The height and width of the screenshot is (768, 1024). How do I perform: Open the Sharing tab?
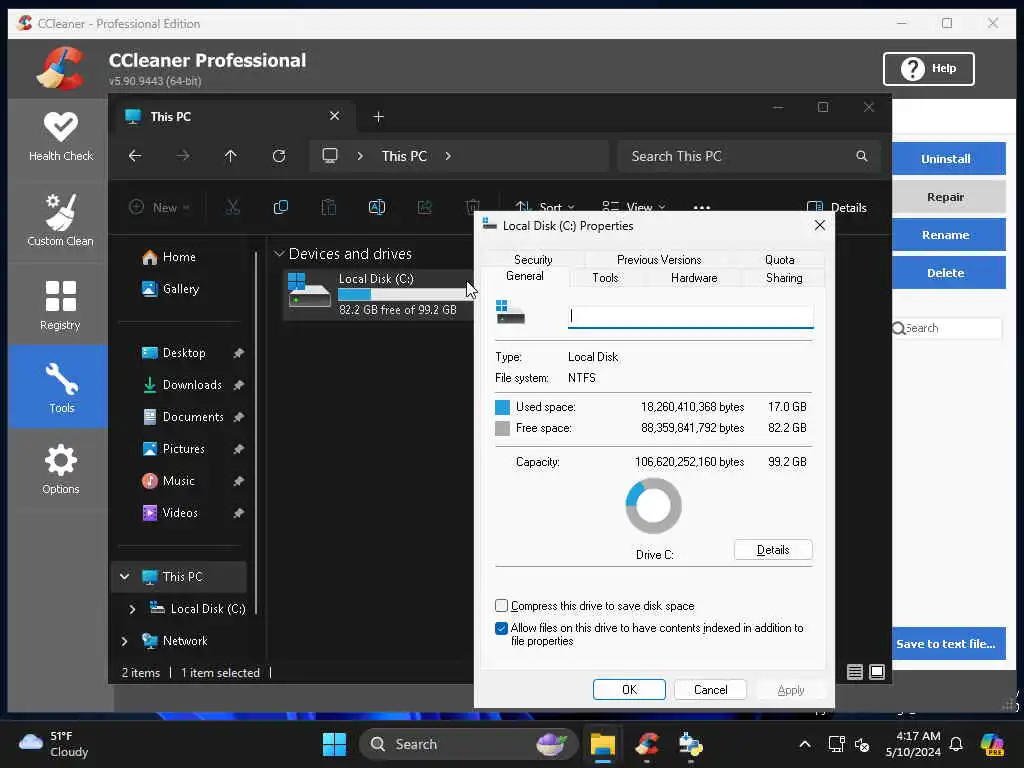tap(784, 278)
